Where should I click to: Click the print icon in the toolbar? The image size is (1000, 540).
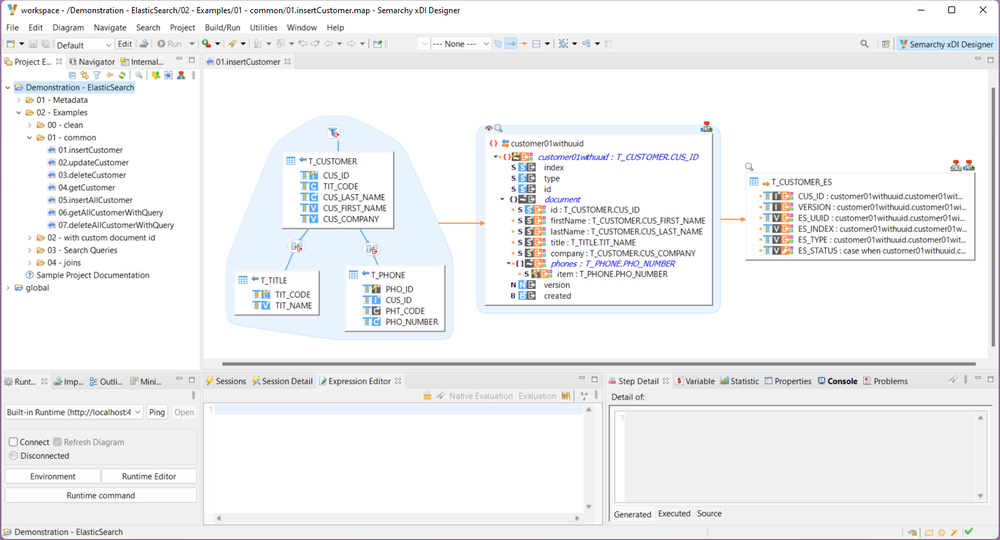(144, 44)
